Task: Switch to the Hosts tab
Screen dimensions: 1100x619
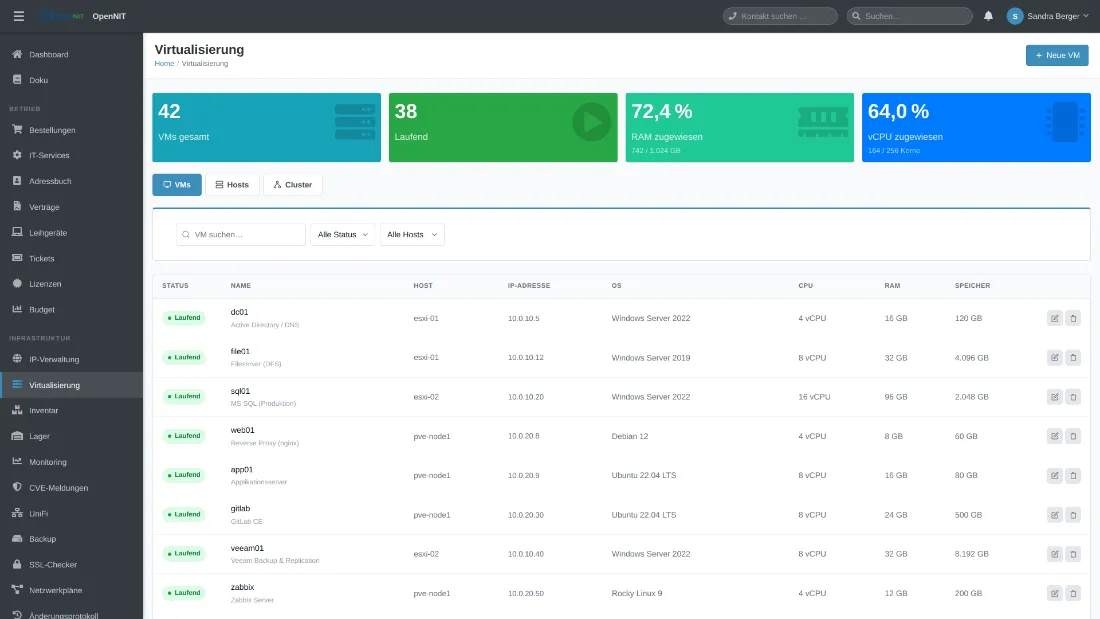Action: point(232,185)
